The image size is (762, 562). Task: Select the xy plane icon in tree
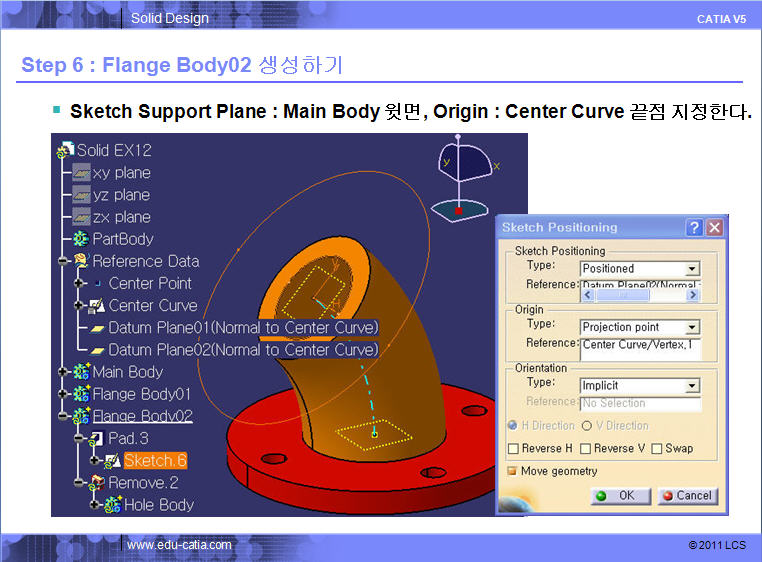point(82,173)
